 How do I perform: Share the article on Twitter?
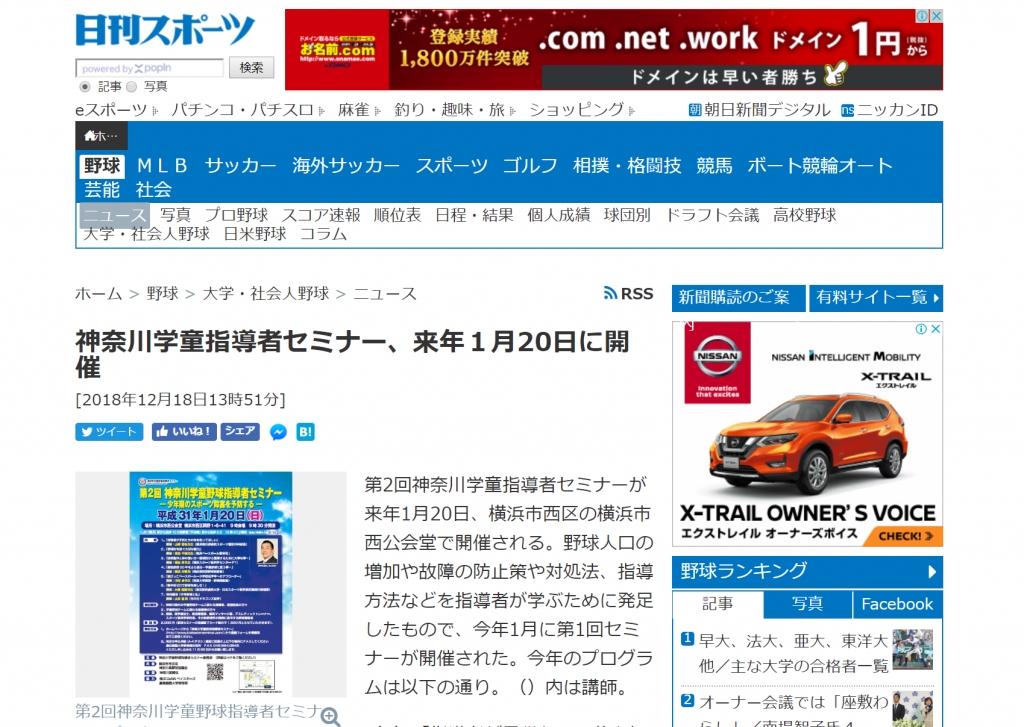108,432
